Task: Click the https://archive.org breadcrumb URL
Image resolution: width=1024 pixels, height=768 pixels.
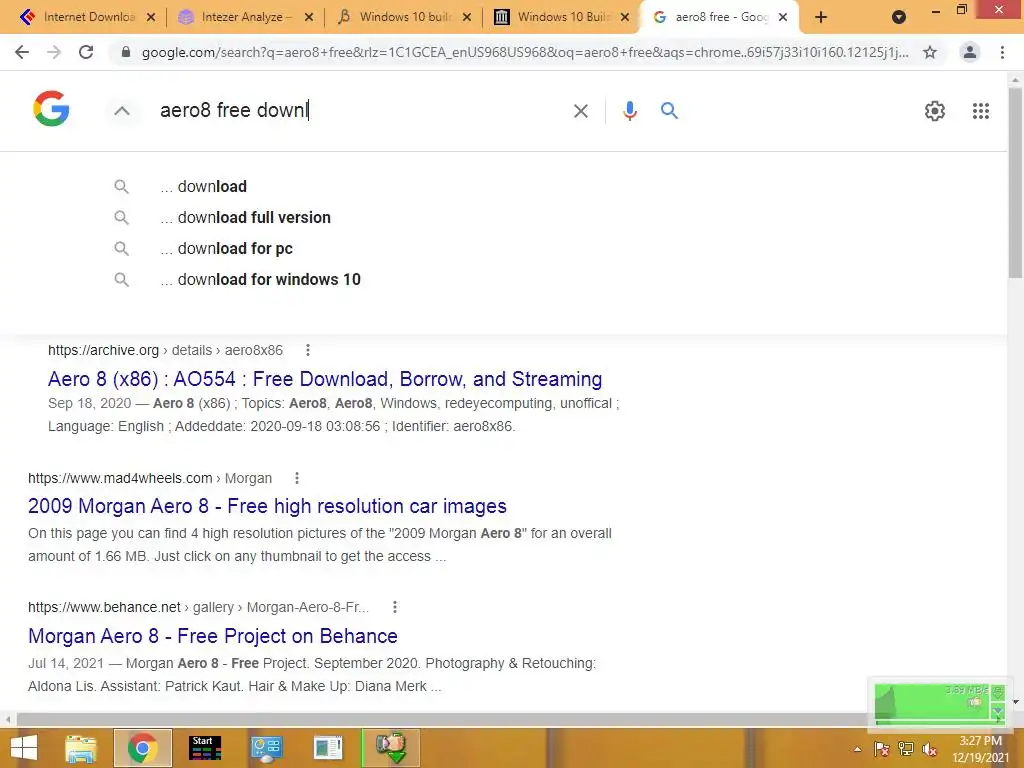Action: [165, 350]
